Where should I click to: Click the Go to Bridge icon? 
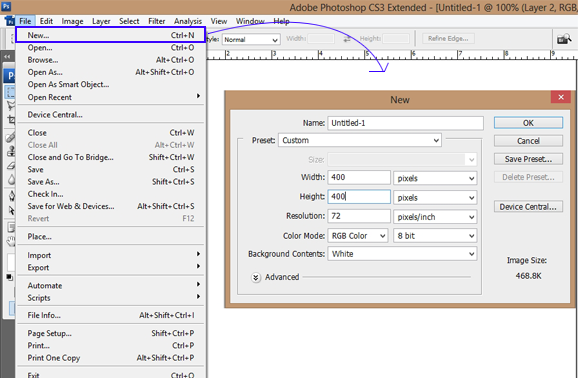(x=564, y=39)
